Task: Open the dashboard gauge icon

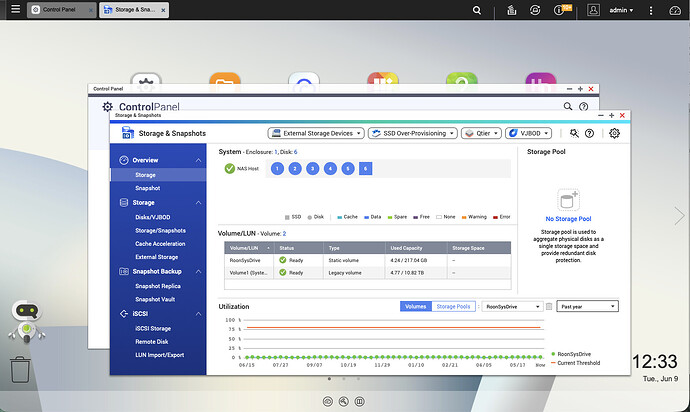Action: (x=675, y=10)
